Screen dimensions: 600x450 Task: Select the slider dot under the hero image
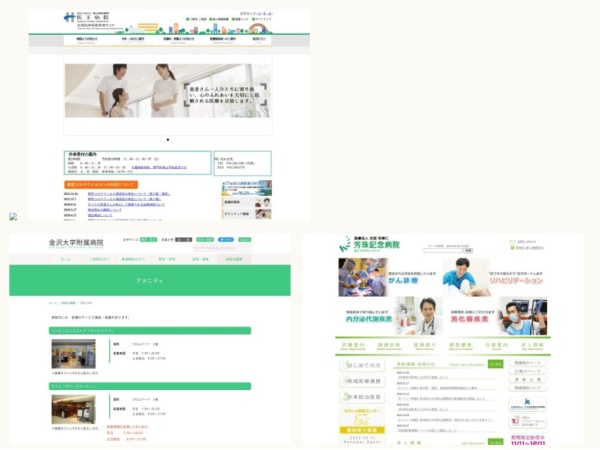(168, 140)
